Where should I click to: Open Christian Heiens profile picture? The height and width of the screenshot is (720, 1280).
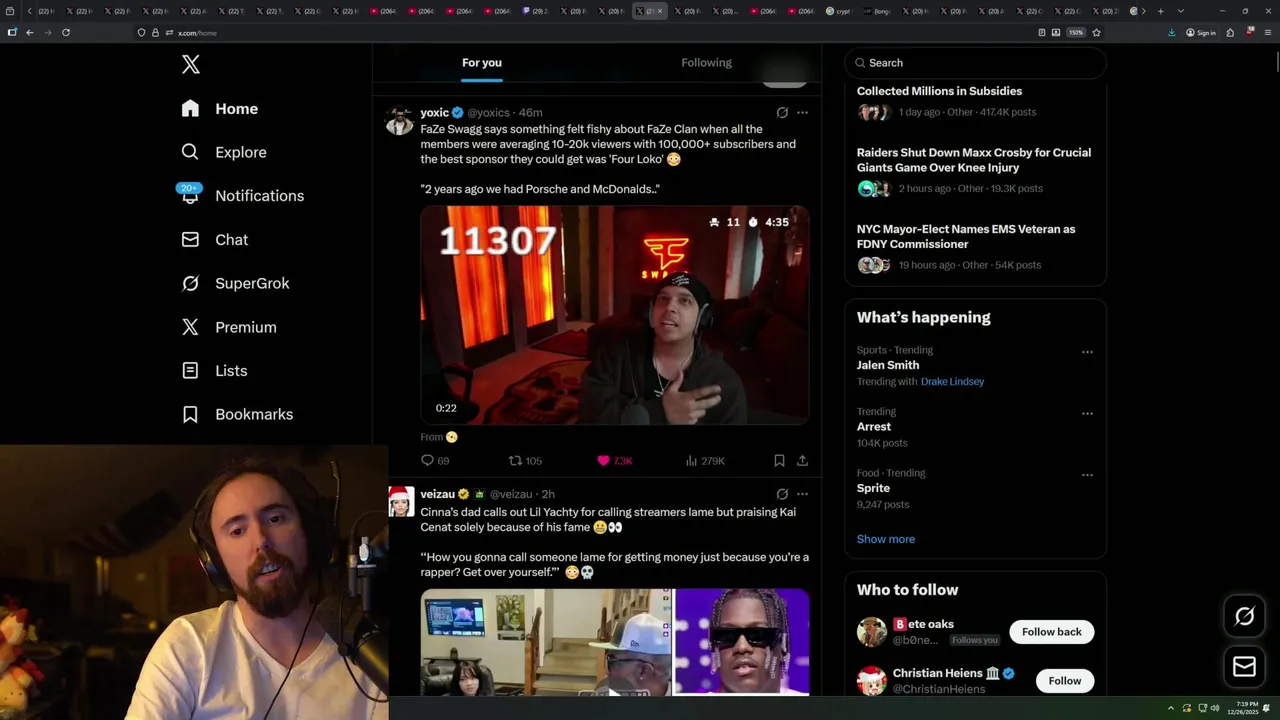pos(872,681)
